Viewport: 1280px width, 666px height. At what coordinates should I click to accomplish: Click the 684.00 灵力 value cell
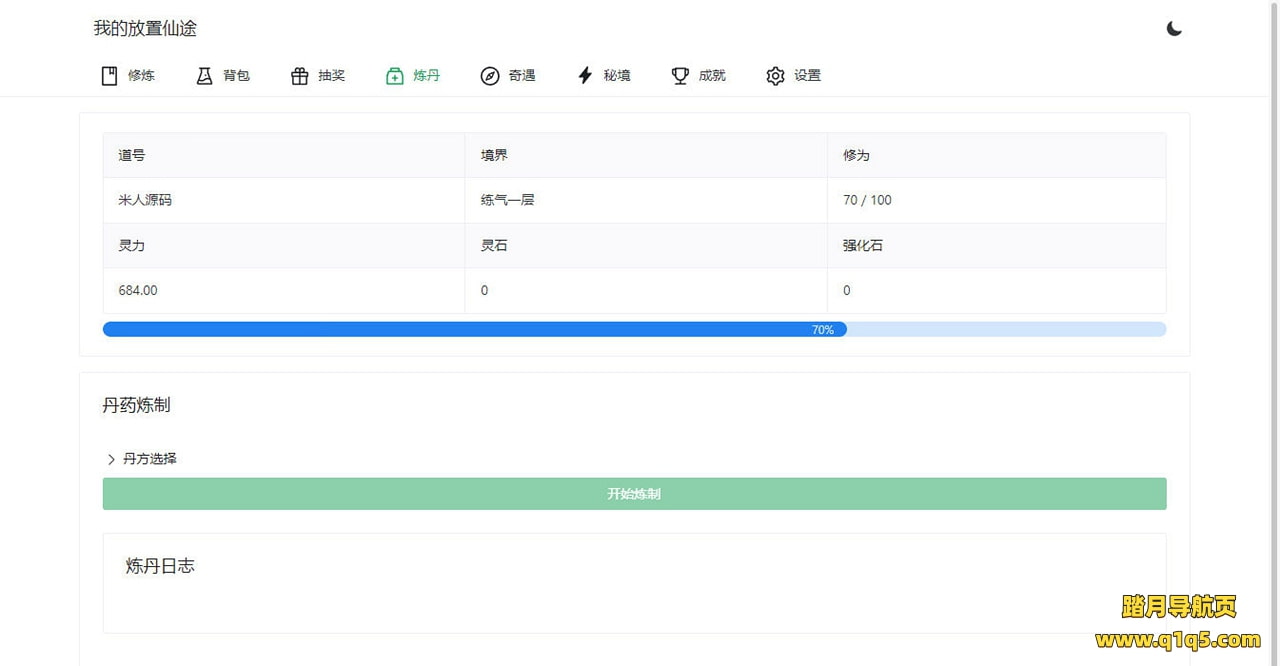(138, 290)
